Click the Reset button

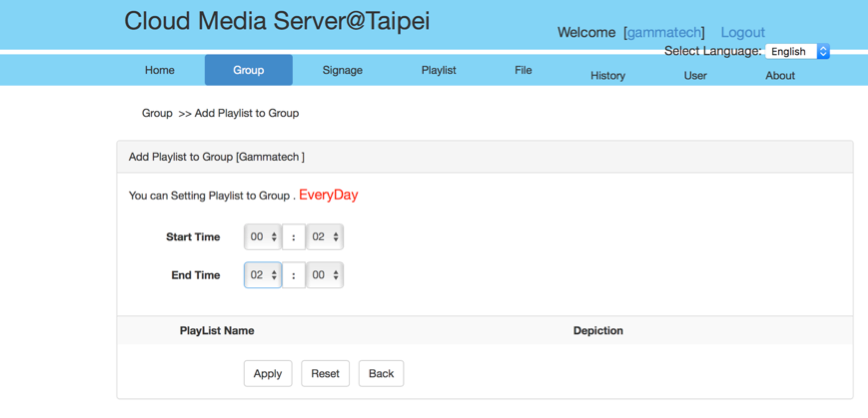(x=325, y=373)
